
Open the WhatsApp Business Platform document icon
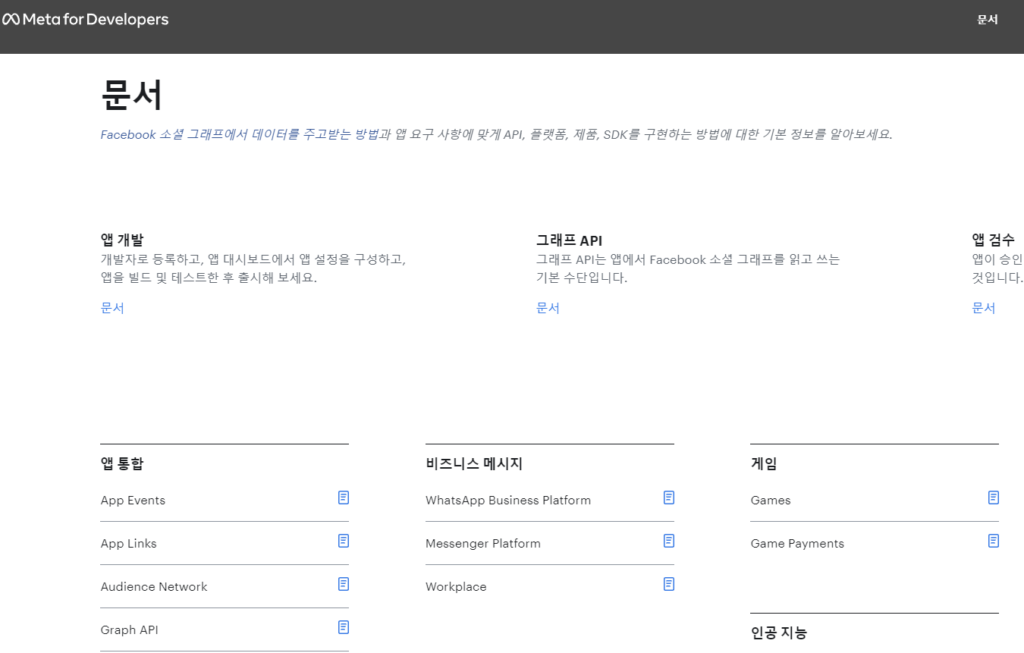(669, 498)
